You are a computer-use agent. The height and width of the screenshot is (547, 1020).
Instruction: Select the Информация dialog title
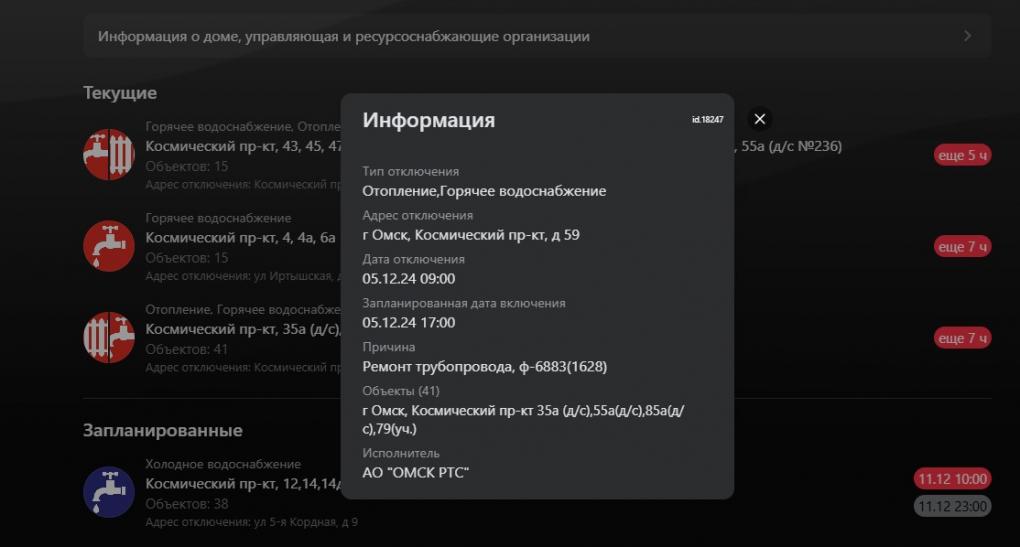pyautogui.click(x=429, y=120)
